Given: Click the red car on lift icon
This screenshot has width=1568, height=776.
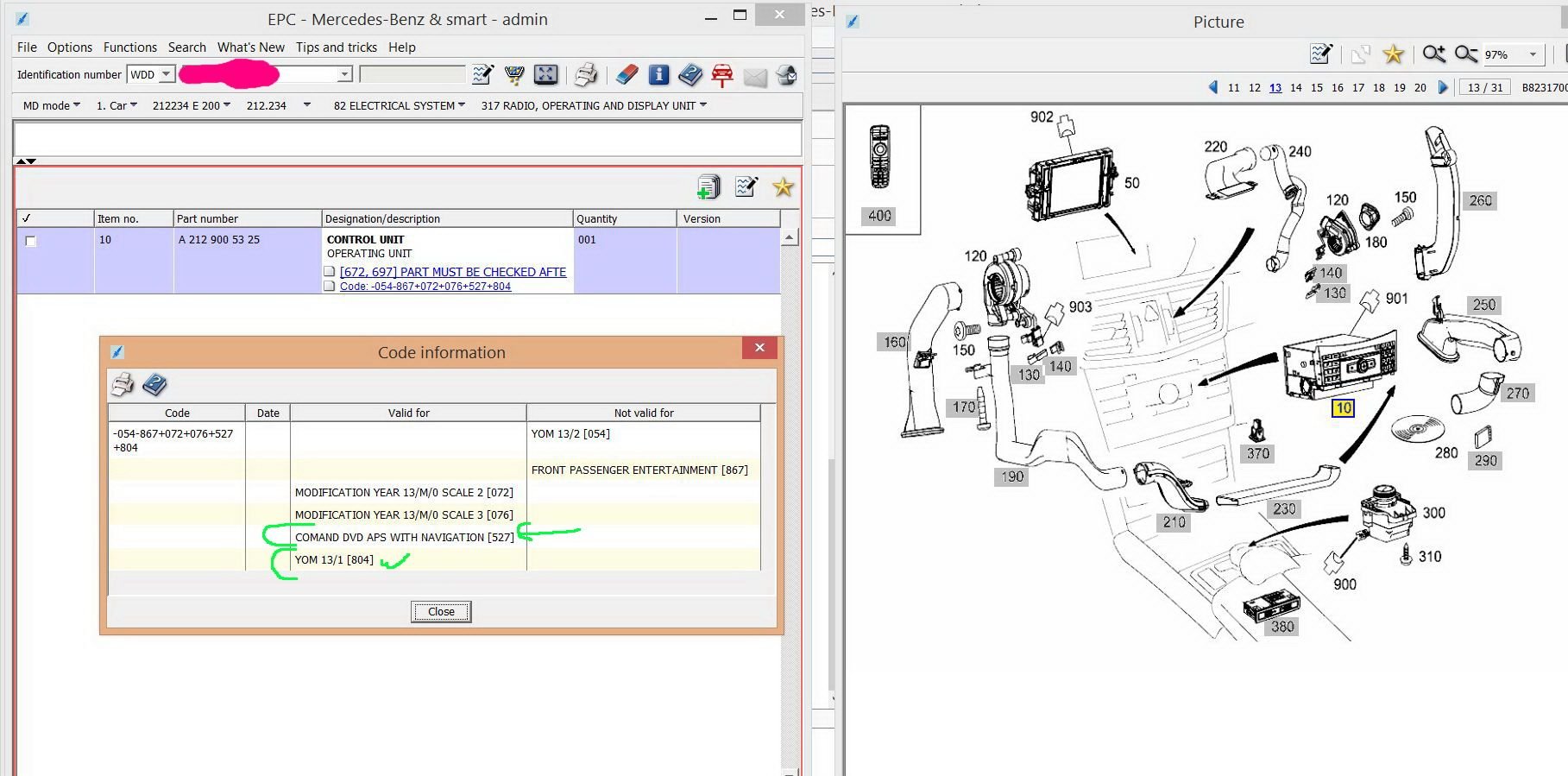Looking at the screenshot, I should pyautogui.click(x=722, y=76).
